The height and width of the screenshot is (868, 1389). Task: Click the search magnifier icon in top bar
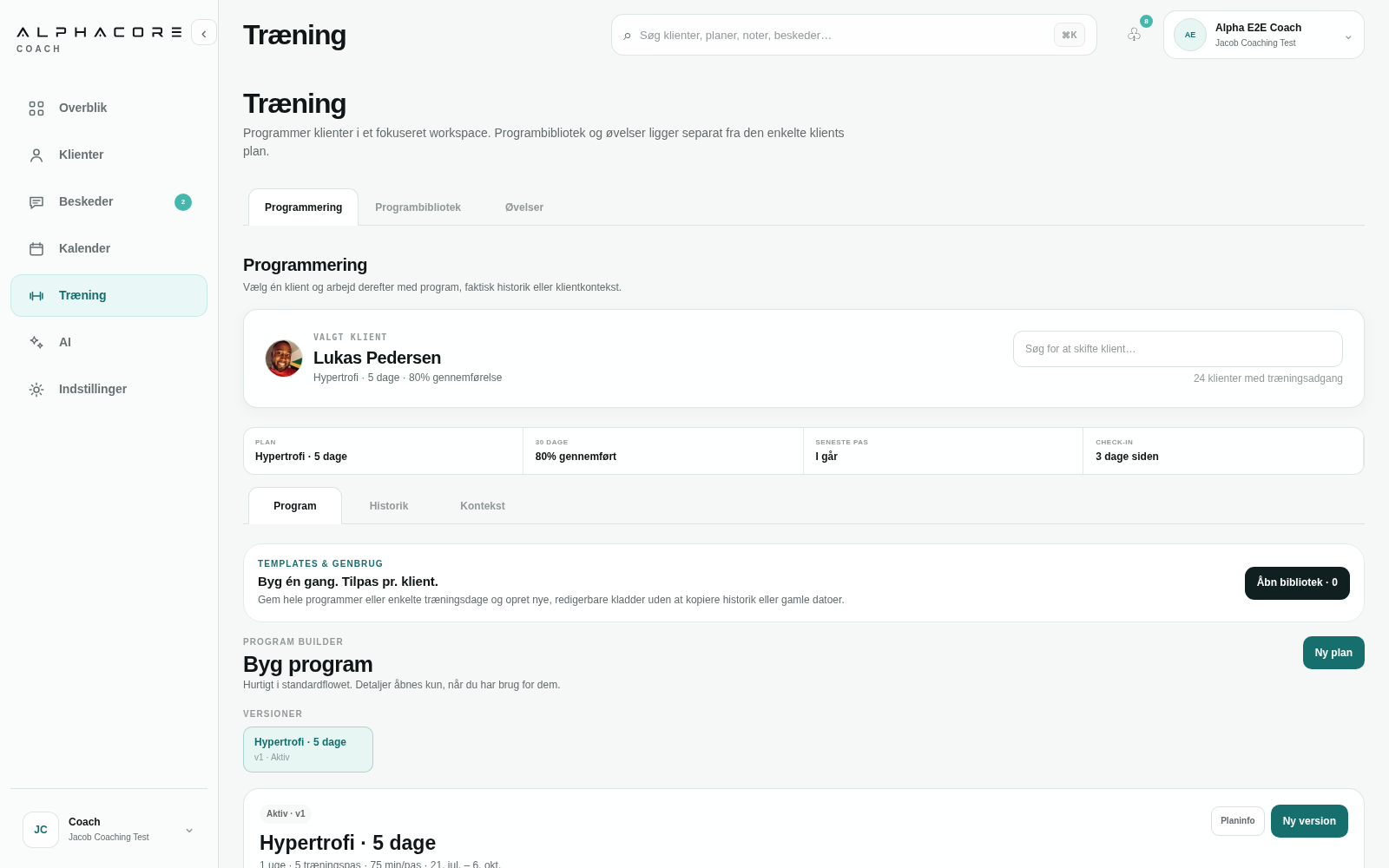click(627, 36)
